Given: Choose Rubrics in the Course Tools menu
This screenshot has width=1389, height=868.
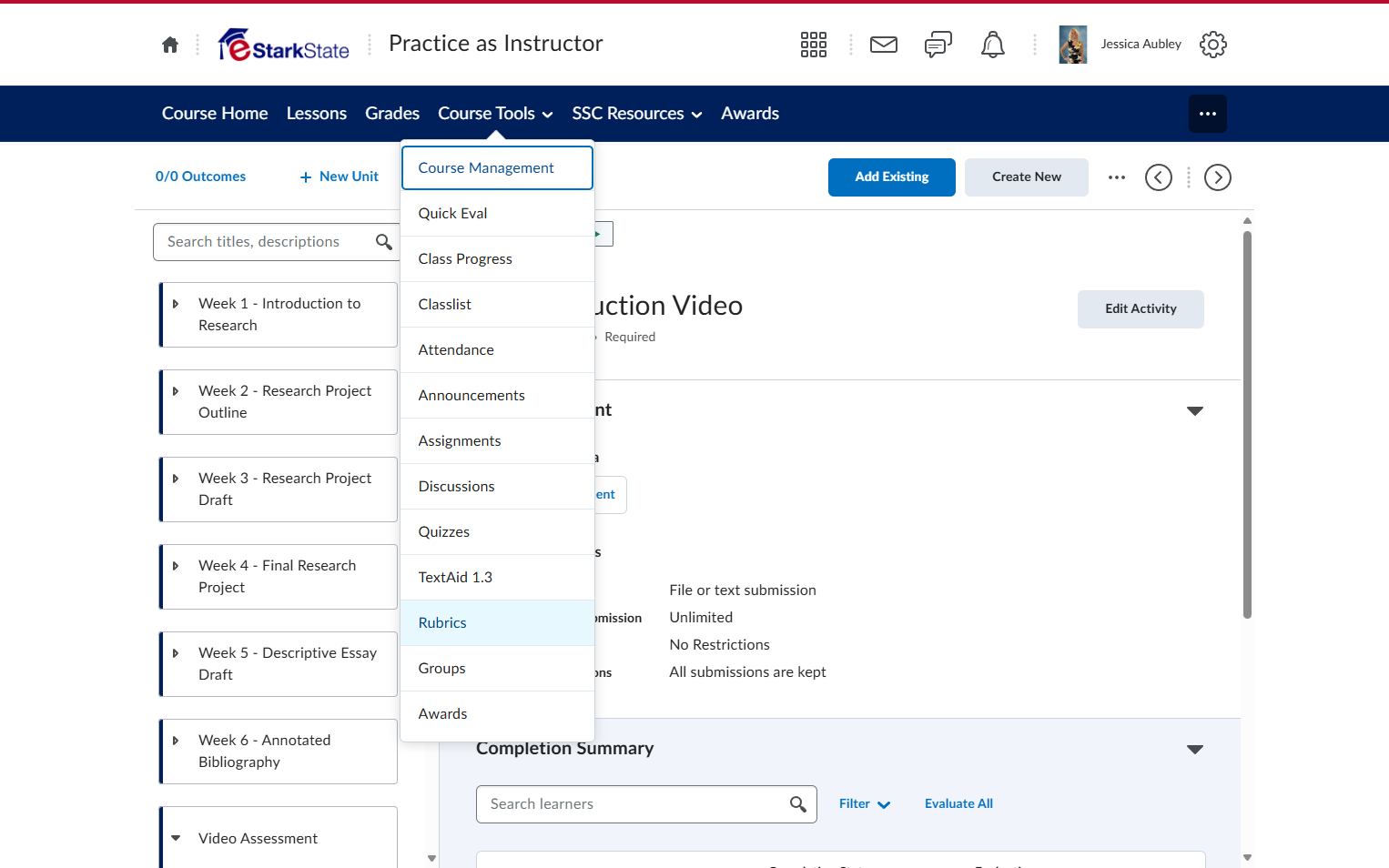Looking at the screenshot, I should click(497, 623).
